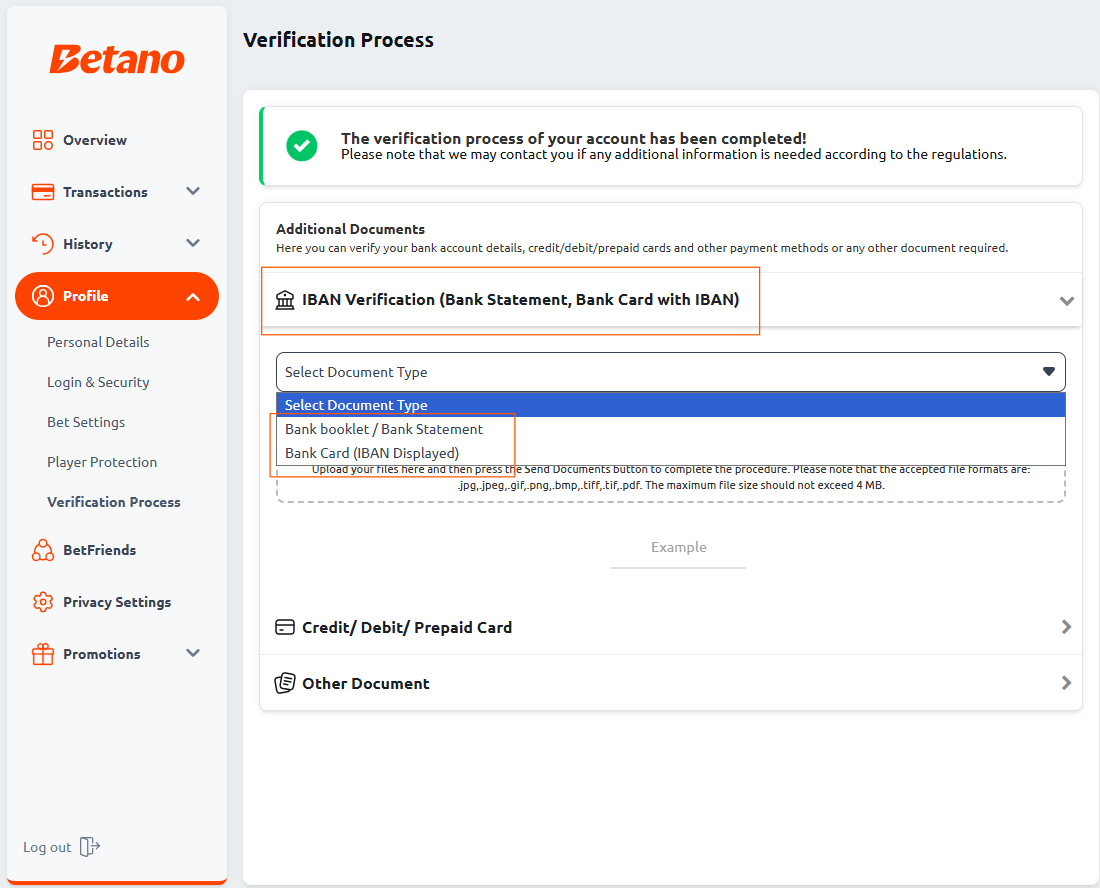
Task: Click the Promotions gift icon
Action: click(x=43, y=654)
